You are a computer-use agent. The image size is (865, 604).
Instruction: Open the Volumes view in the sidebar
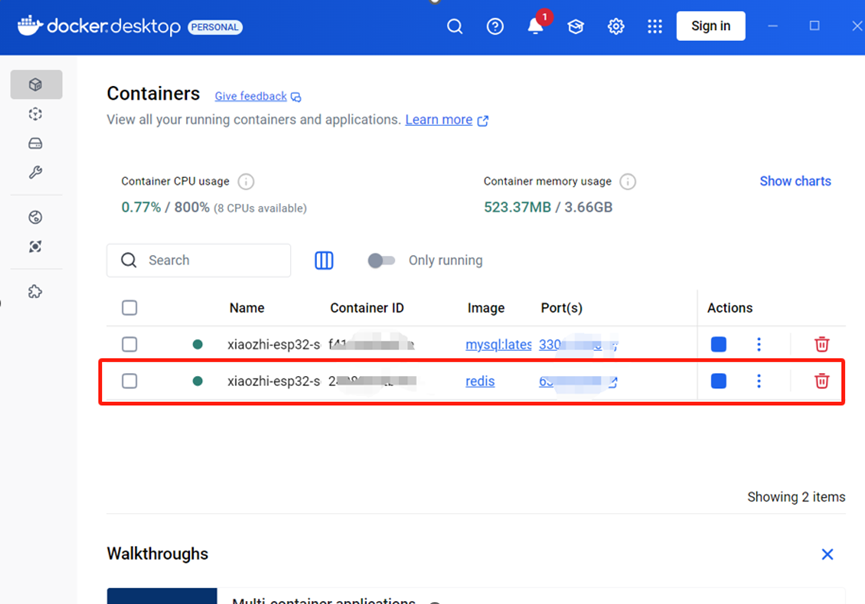tap(36, 144)
